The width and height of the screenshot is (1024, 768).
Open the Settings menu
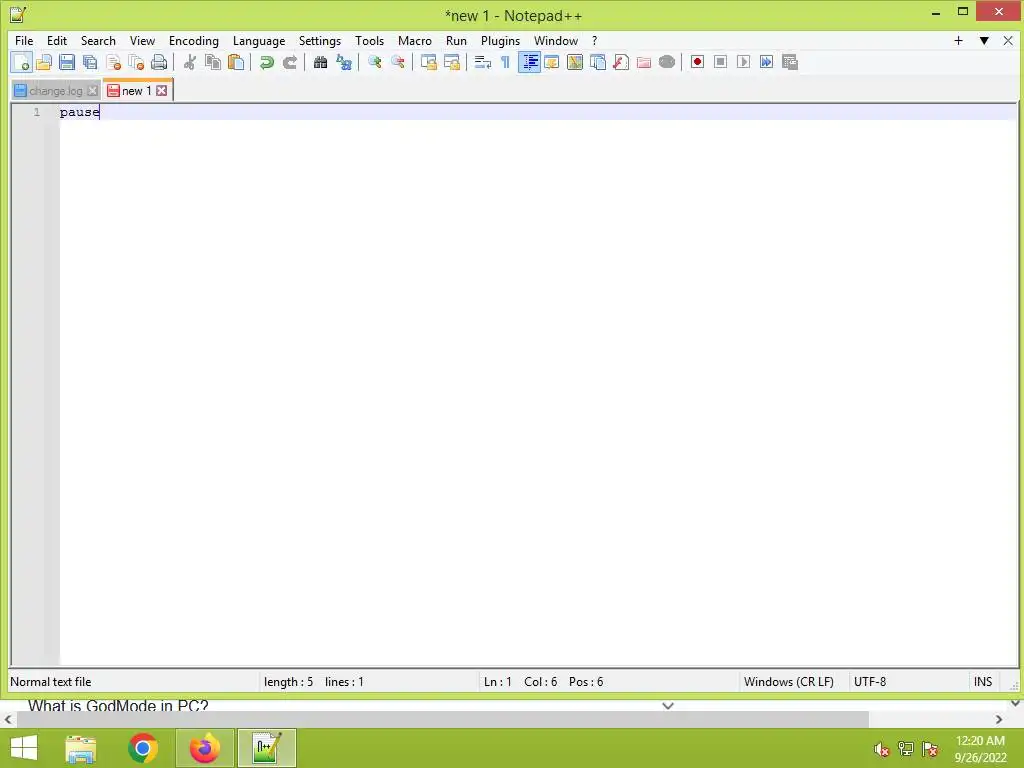tap(320, 40)
